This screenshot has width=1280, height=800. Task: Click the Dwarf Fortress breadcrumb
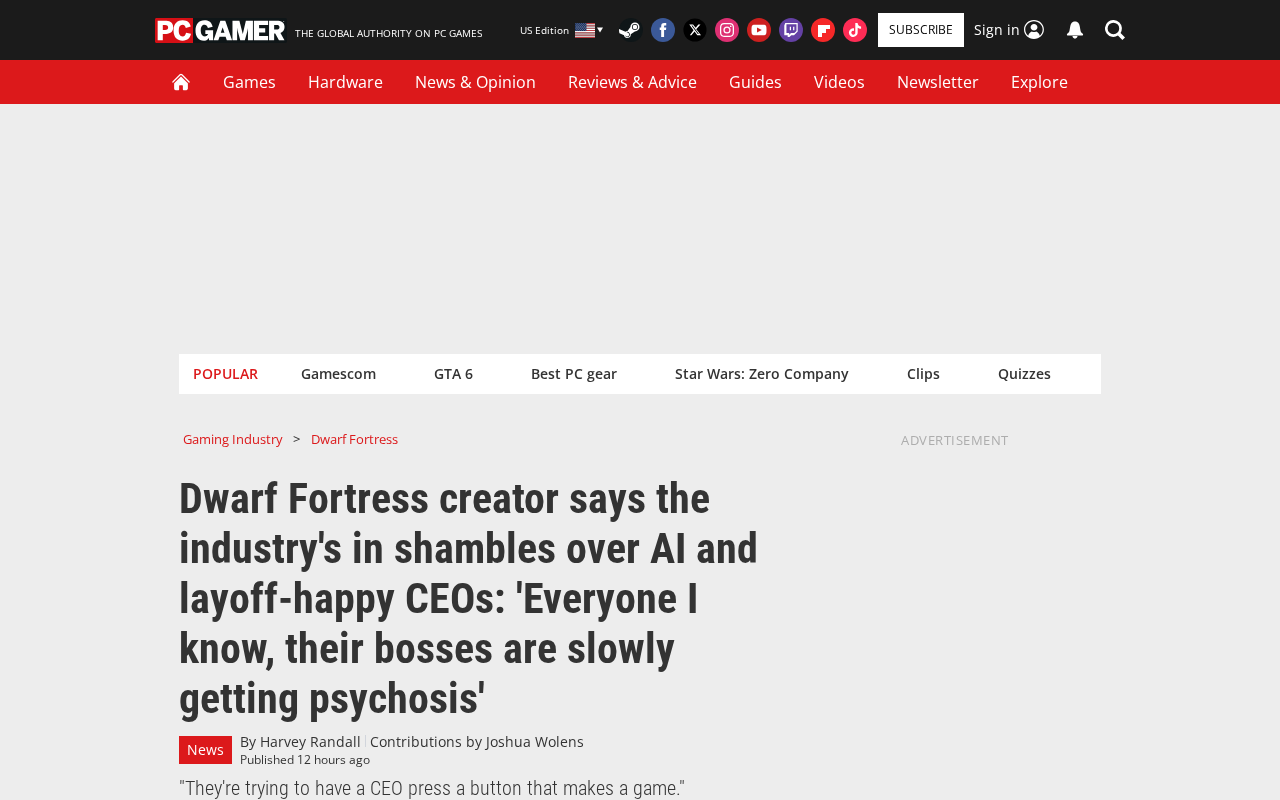click(x=354, y=439)
